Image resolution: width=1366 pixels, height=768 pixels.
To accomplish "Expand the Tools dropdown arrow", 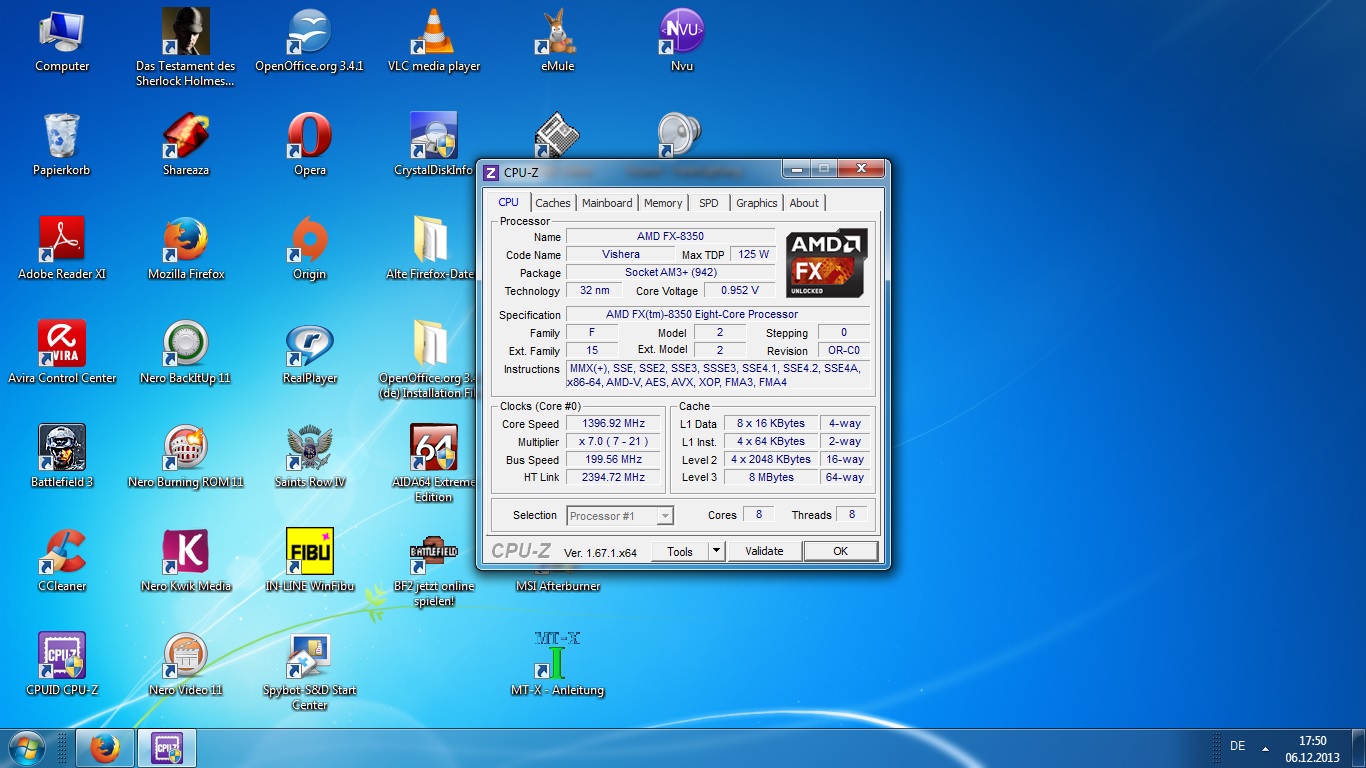I will tap(716, 551).
